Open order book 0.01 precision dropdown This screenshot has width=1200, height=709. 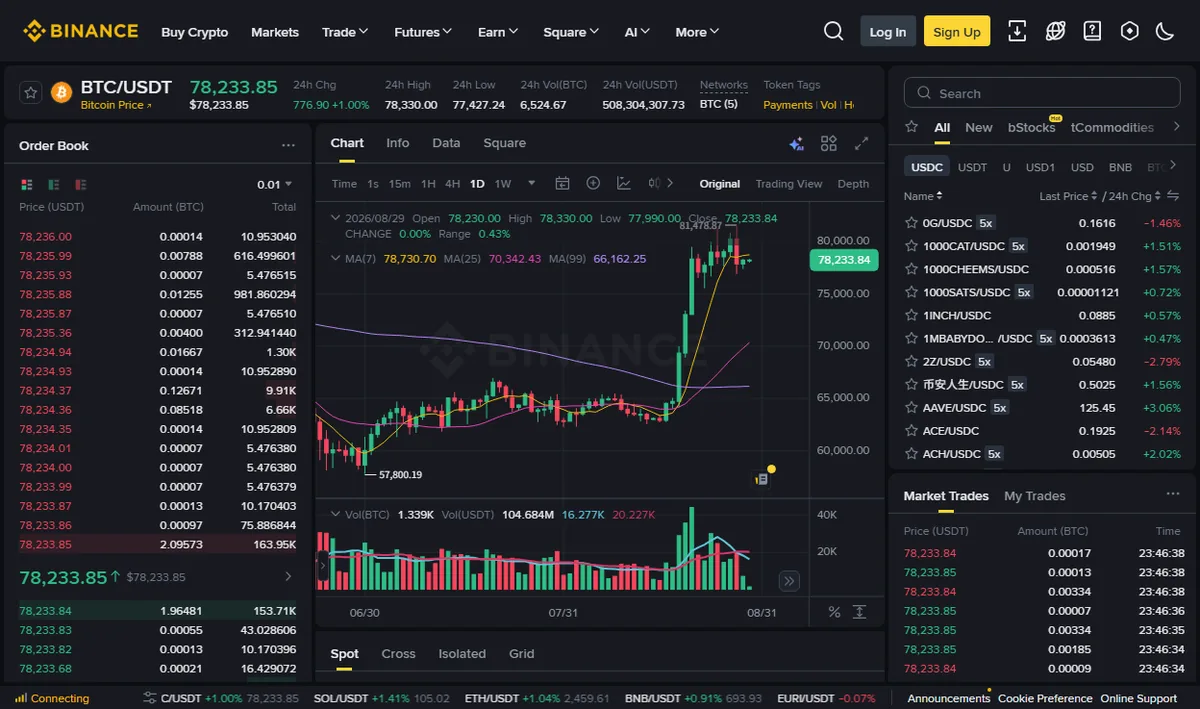tap(275, 184)
